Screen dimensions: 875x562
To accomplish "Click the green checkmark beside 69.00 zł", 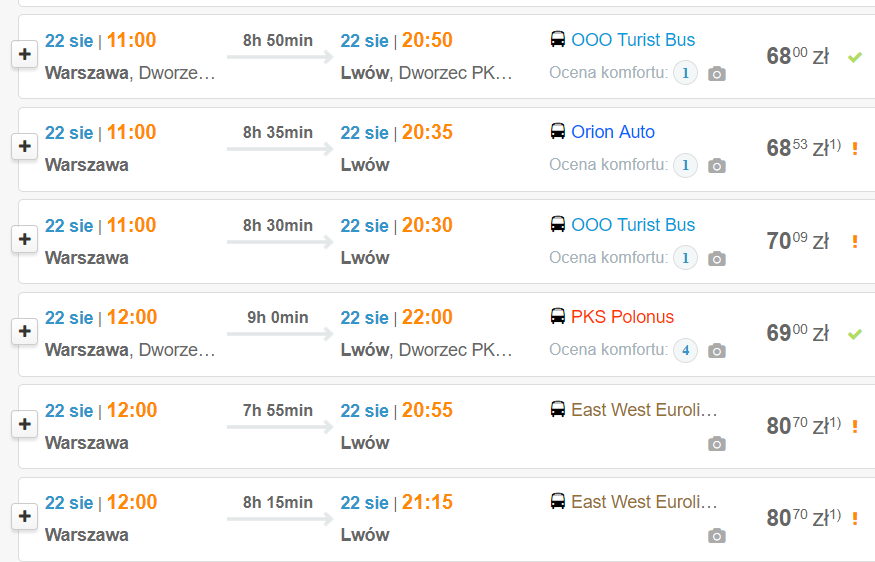I will click(855, 333).
